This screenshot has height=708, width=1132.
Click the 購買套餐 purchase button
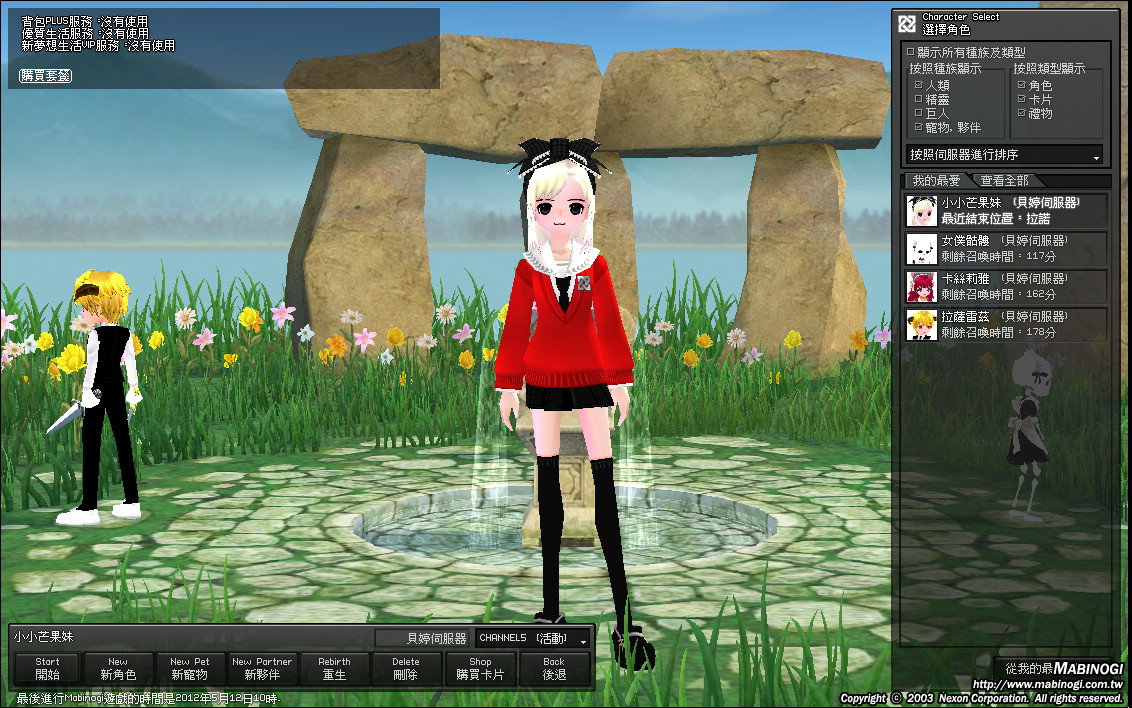[45, 76]
